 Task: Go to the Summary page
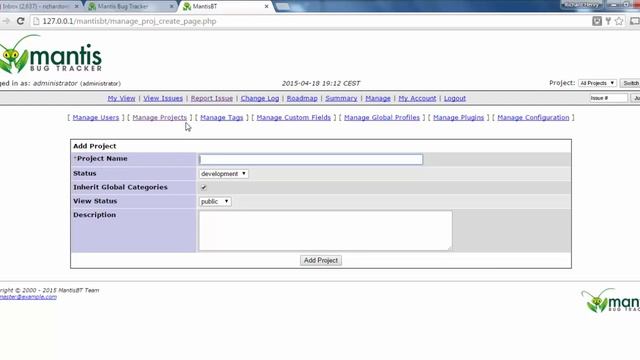point(341,98)
